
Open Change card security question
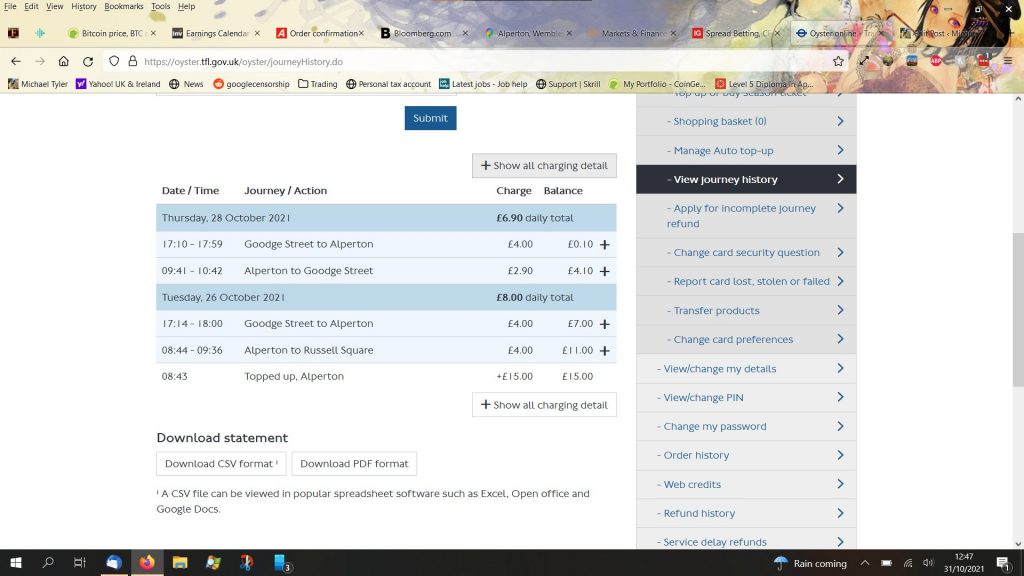[746, 252]
